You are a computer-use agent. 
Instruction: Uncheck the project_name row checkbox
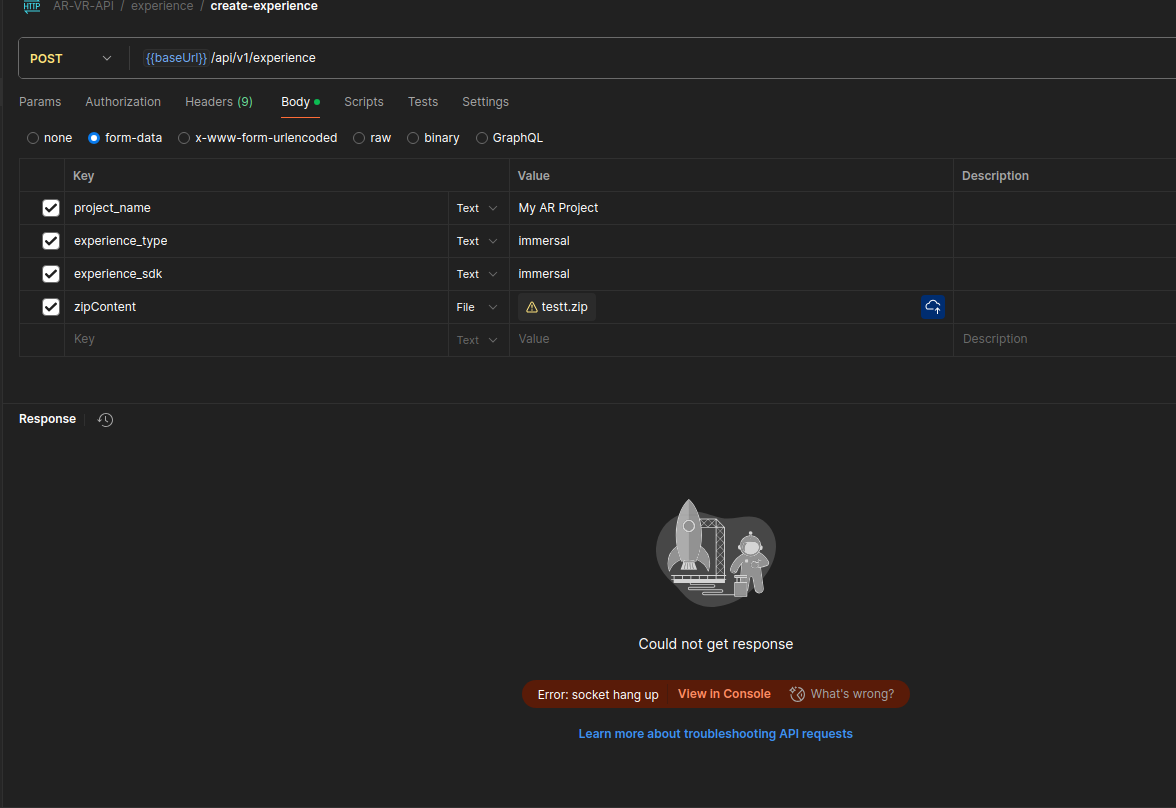(51, 208)
